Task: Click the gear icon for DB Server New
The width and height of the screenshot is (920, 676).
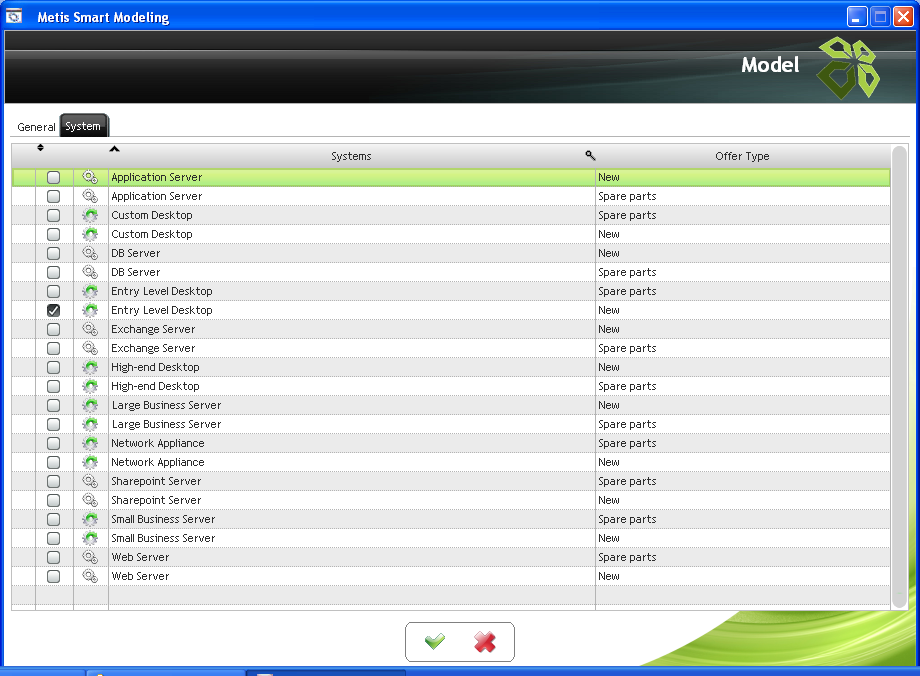Action: click(x=90, y=253)
